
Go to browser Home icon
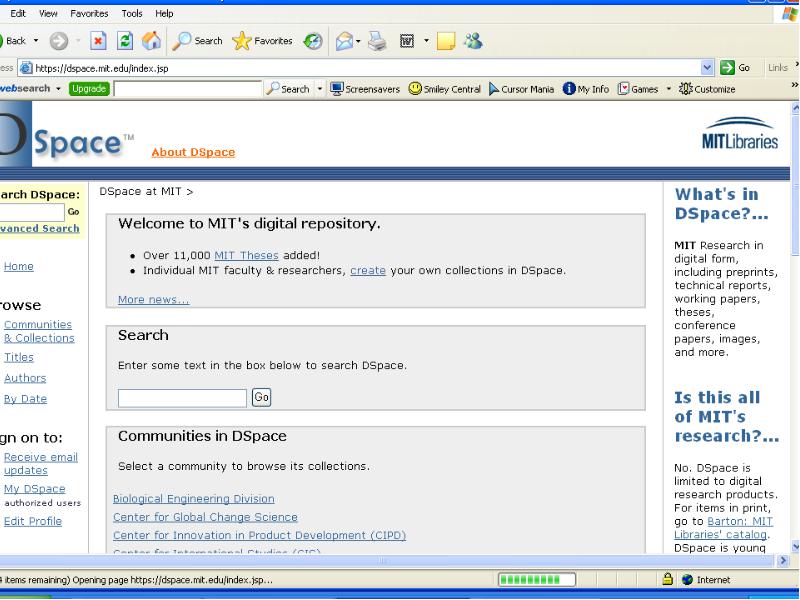click(151, 41)
